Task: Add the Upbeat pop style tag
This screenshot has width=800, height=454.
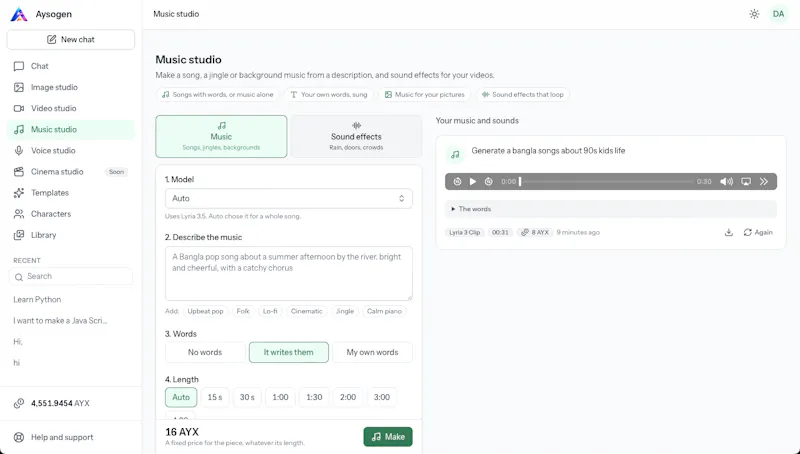Action: (x=205, y=311)
